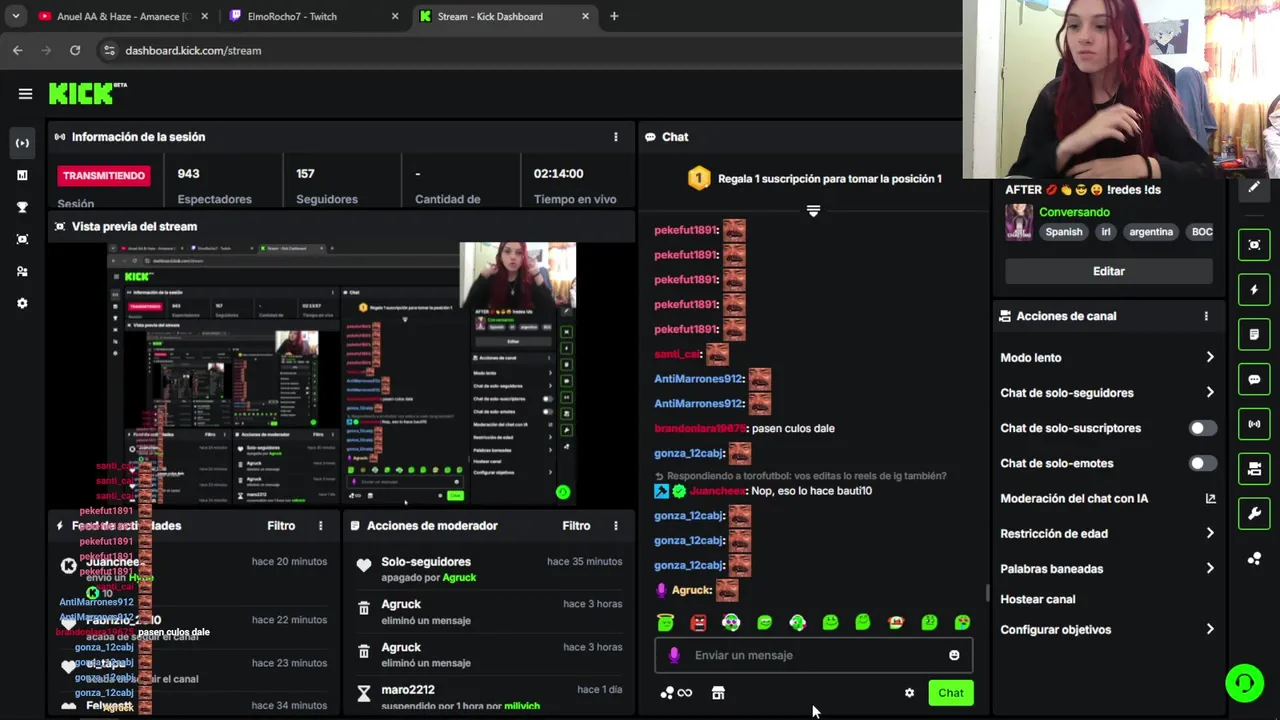Screen dimensions: 1280x720
Task: Click the external link icon for Moderación del chat con IA
Action: 1210,498
